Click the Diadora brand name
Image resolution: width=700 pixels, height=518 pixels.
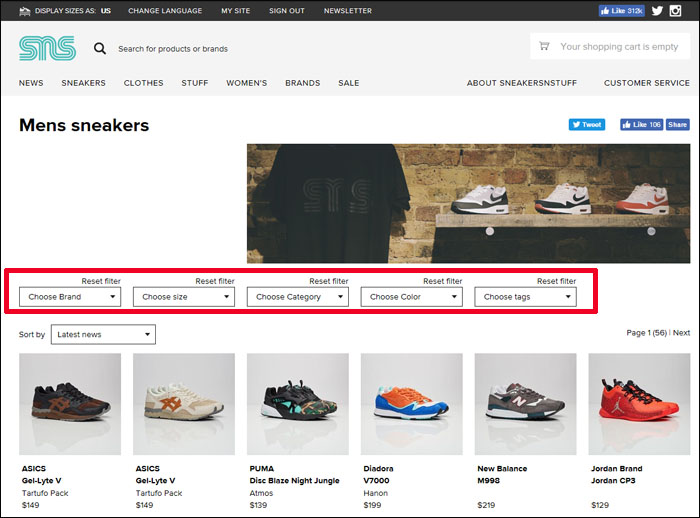click(379, 468)
